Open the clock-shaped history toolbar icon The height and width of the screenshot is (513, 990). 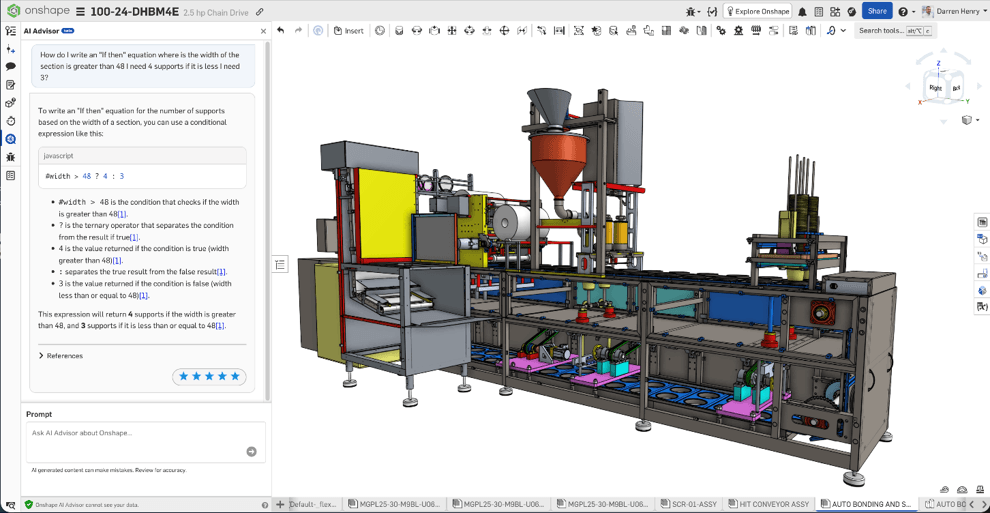[379, 30]
